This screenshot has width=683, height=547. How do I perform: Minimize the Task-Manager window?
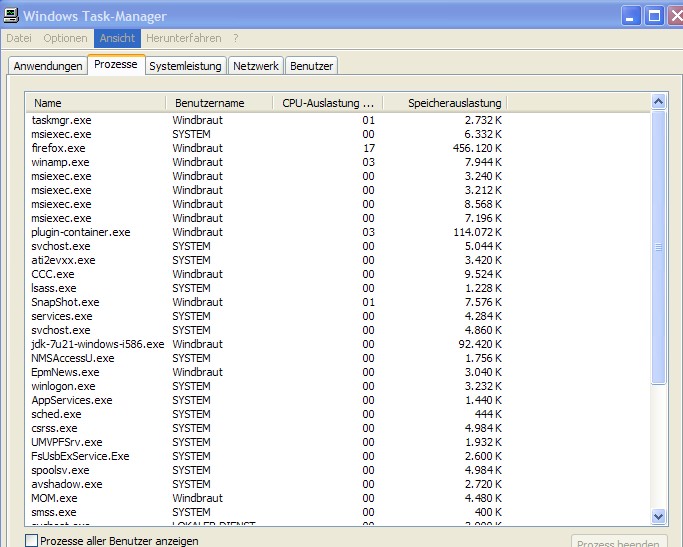pos(630,16)
